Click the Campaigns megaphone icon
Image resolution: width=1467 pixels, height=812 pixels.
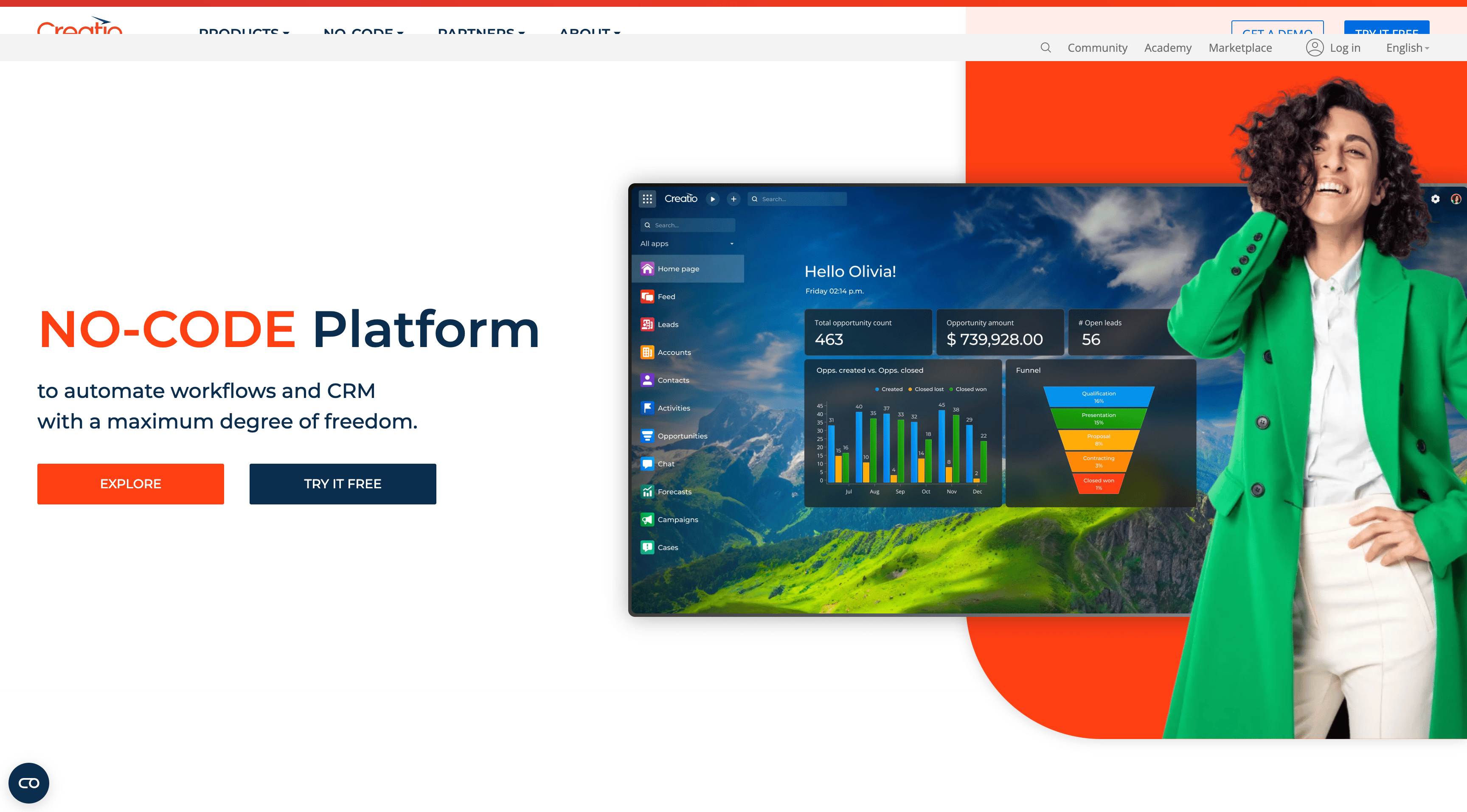[647, 520]
